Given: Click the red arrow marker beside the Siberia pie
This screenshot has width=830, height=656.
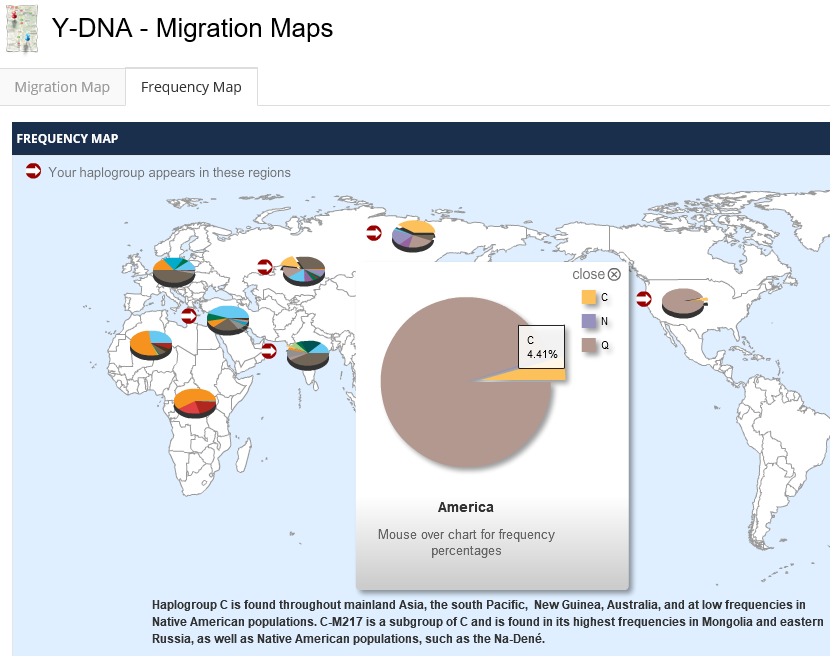Looking at the screenshot, I should 374,233.
